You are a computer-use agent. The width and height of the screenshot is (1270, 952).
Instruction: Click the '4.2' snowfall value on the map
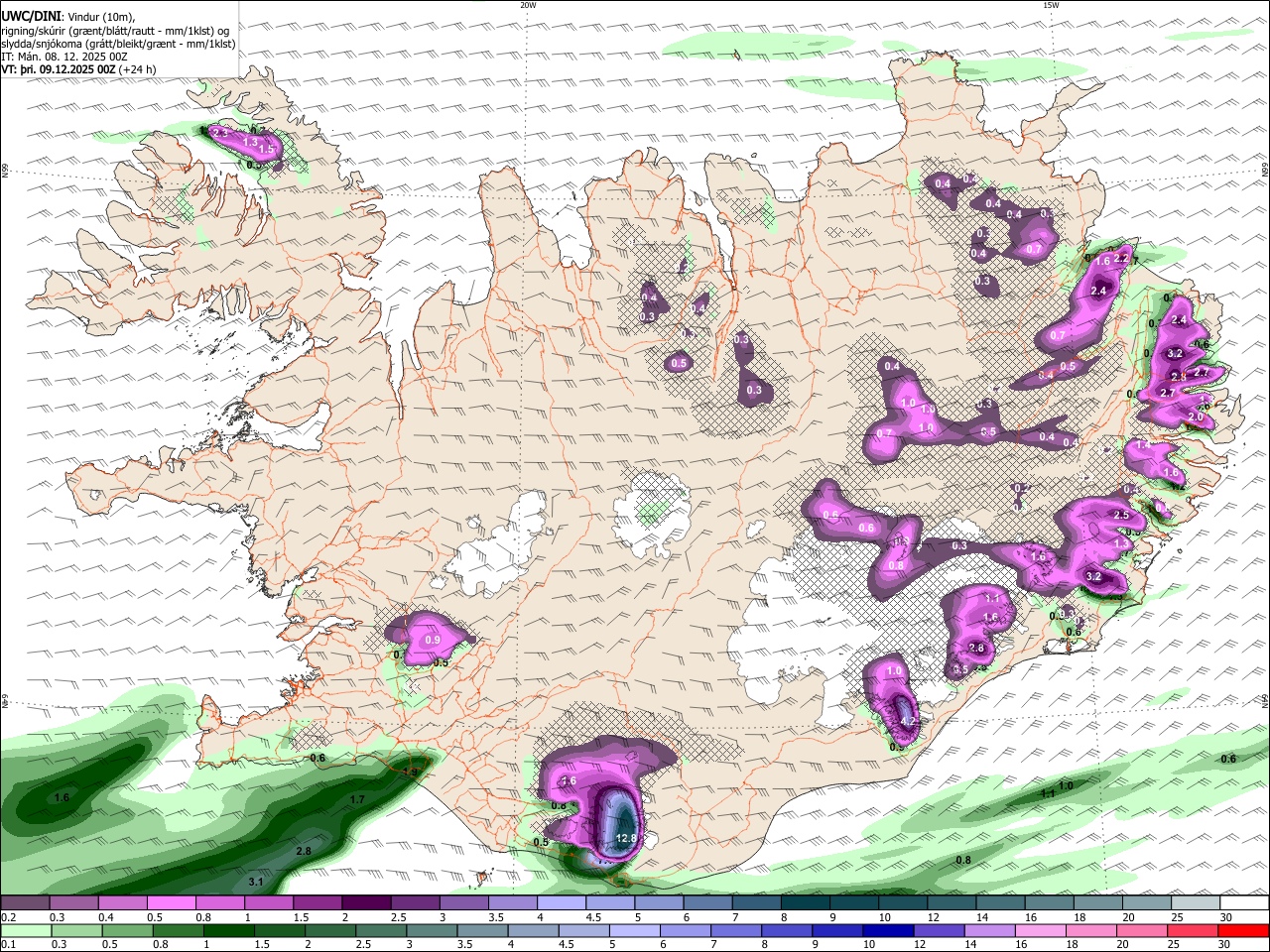(907, 721)
